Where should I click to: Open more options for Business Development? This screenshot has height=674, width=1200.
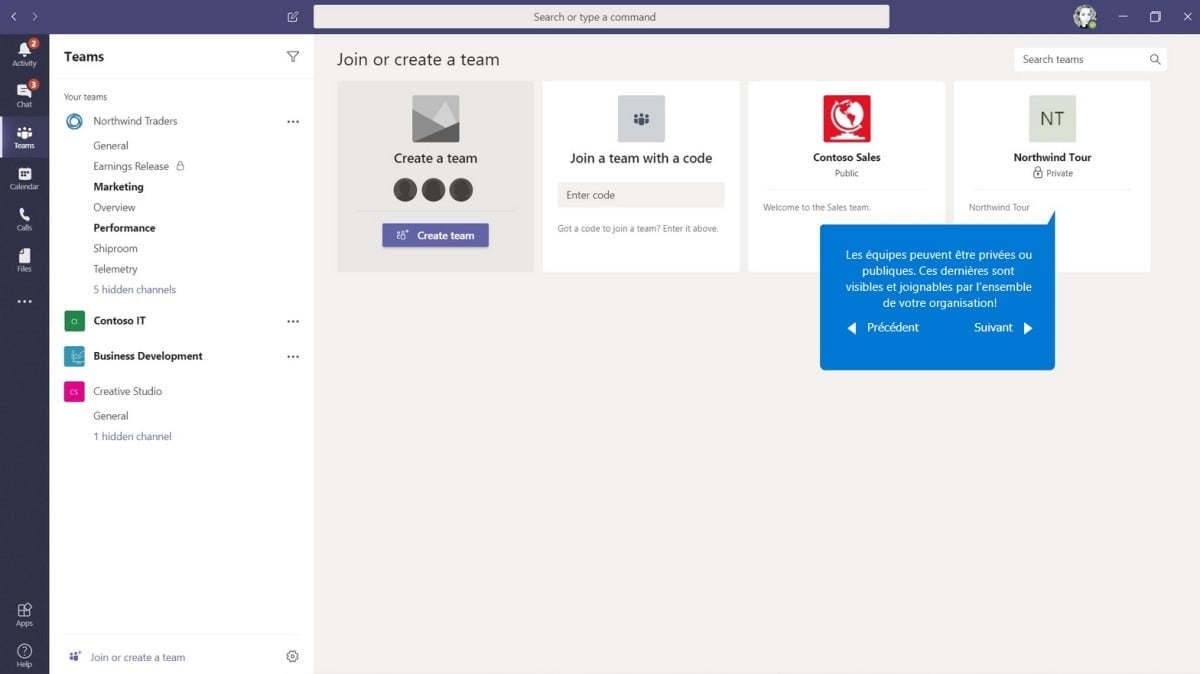[x=292, y=356]
